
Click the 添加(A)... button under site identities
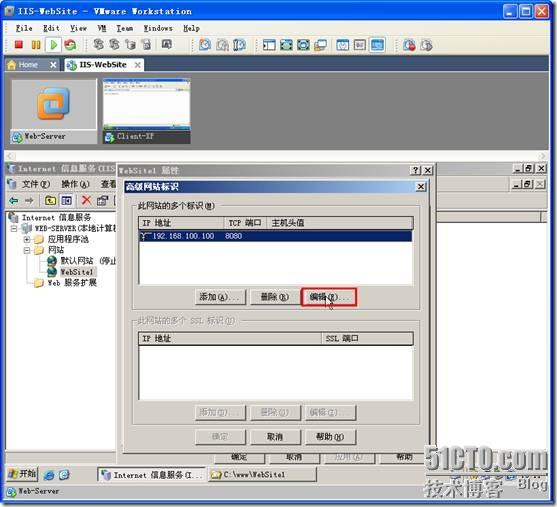click(x=220, y=297)
